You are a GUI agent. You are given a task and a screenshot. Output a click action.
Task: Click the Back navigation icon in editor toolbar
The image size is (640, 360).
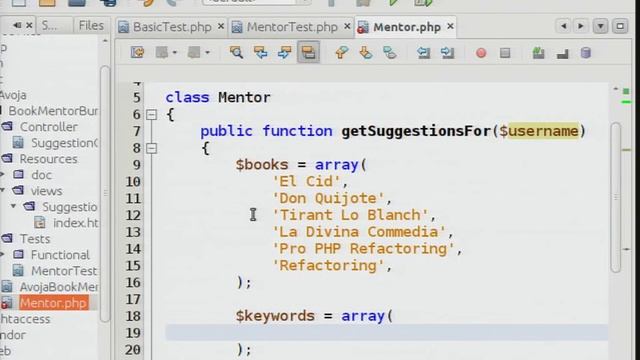162,53
